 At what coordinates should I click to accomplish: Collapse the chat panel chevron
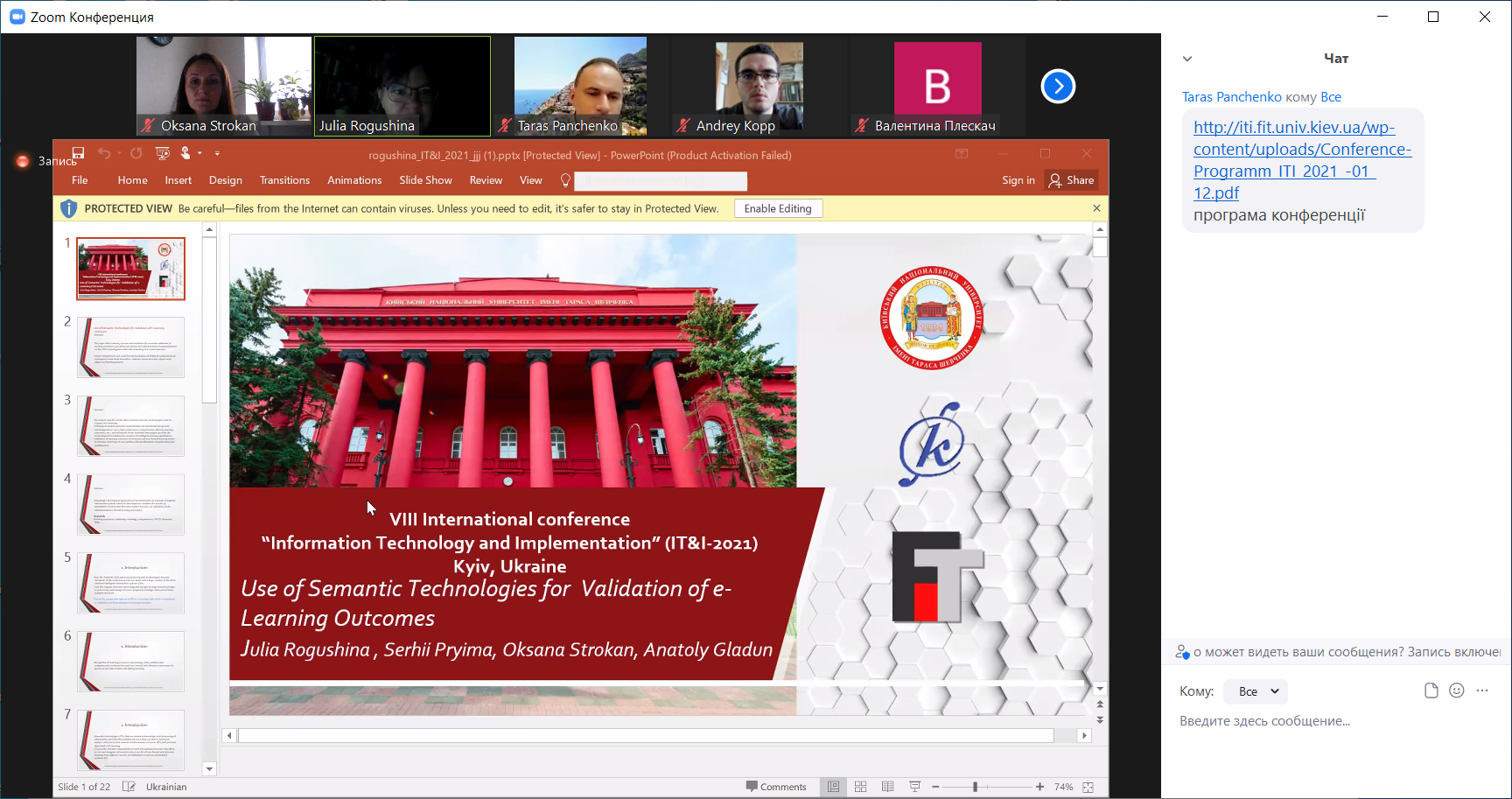[x=1187, y=59]
